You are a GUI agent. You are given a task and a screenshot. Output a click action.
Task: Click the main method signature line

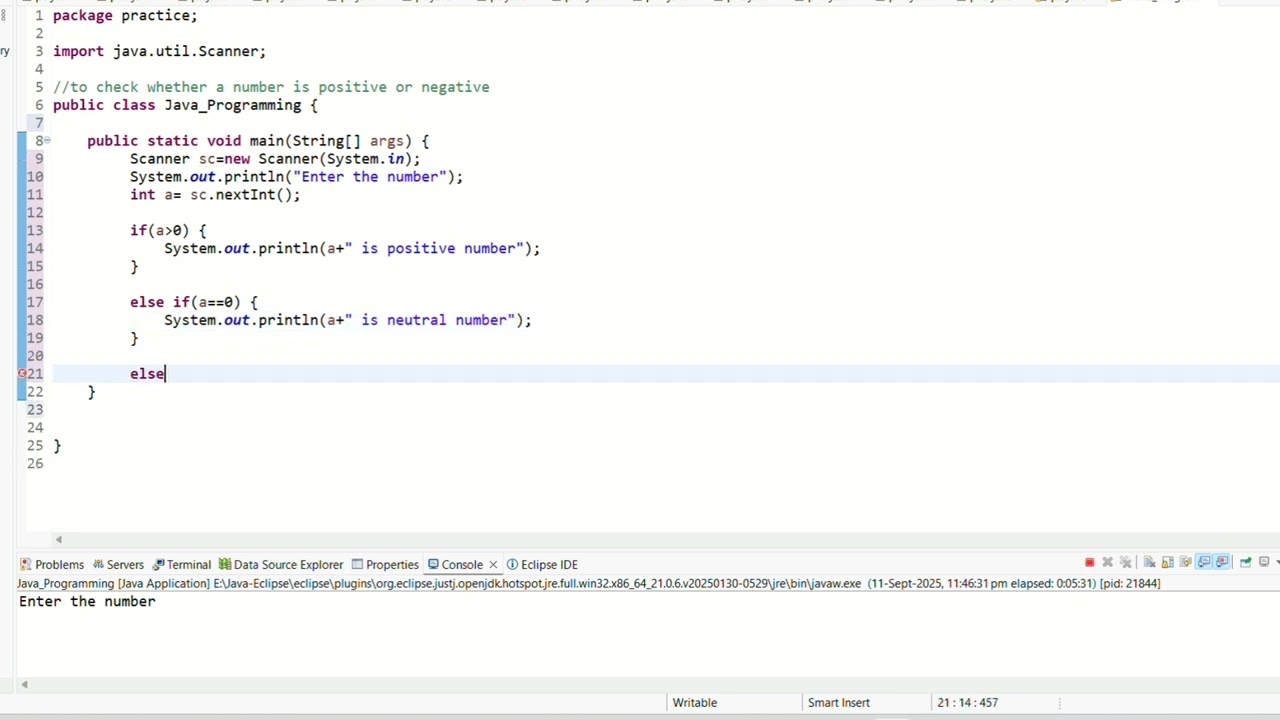[x=258, y=141]
